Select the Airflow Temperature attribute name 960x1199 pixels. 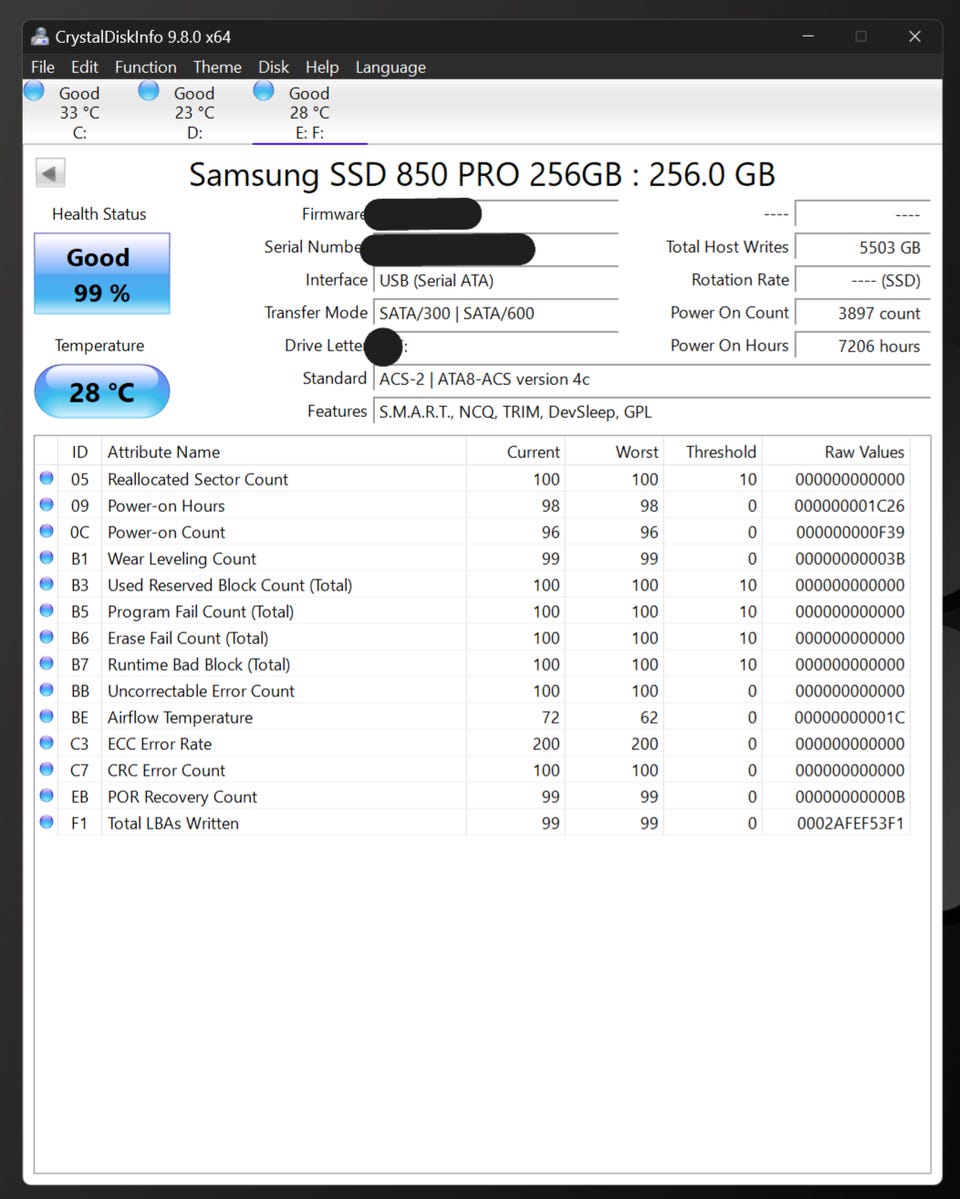point(180,717)
